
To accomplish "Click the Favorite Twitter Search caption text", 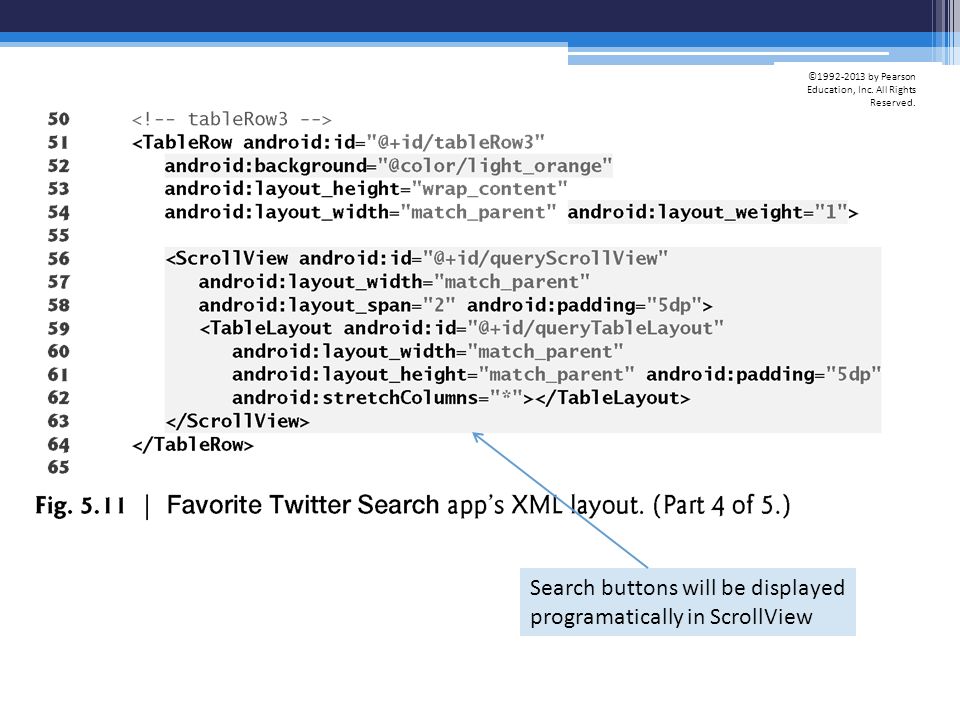I will [x=405, y=506].
